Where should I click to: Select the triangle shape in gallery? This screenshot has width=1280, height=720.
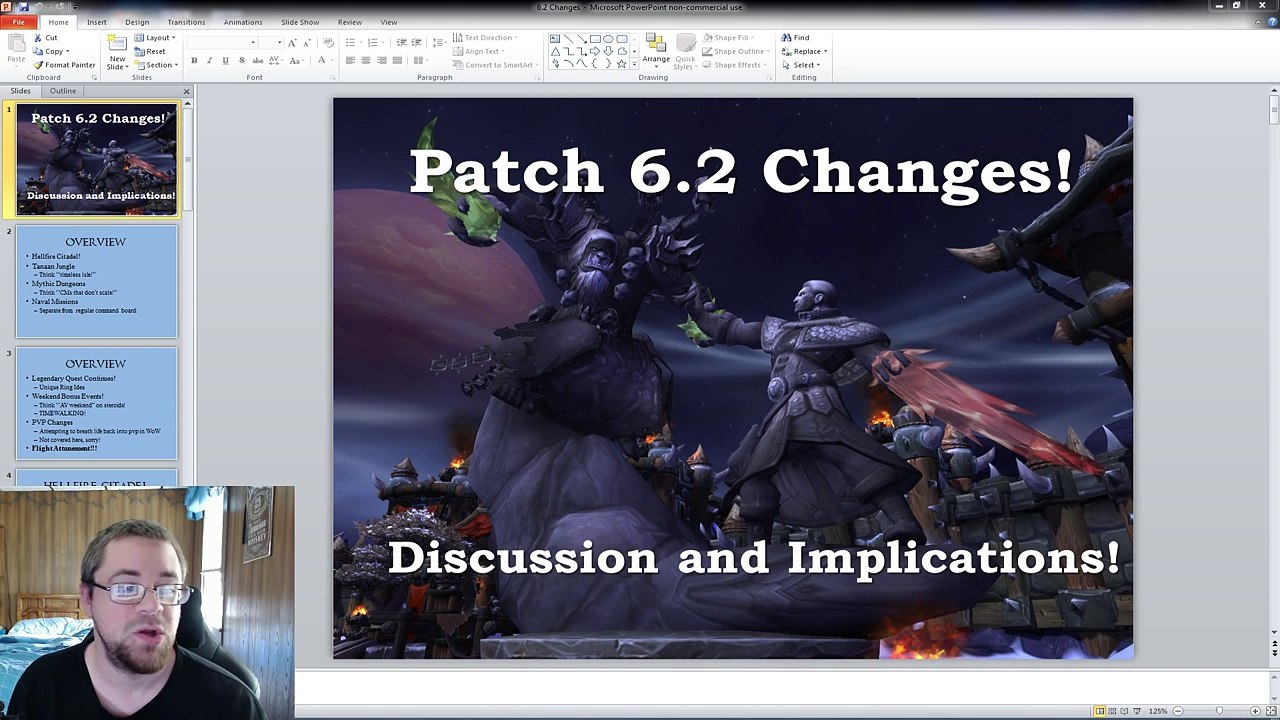555,51
